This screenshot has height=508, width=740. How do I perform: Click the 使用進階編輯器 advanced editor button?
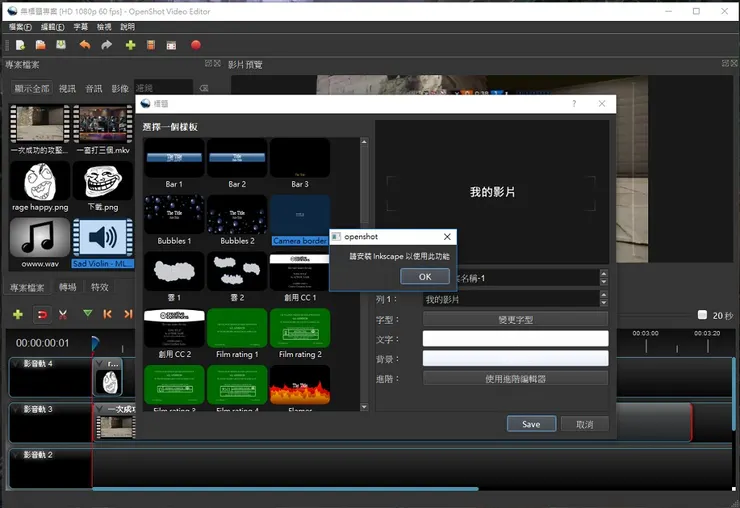515,379
